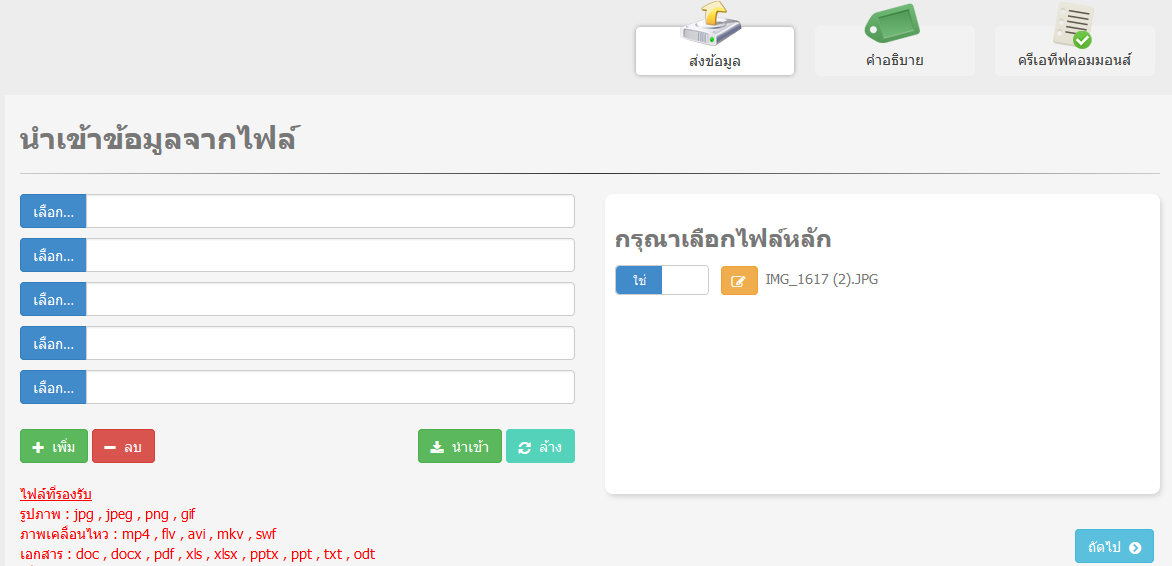Click the orange edit icon beside IMG_1617 (2).JPG
1172x566 pixels.
(739, 281)
